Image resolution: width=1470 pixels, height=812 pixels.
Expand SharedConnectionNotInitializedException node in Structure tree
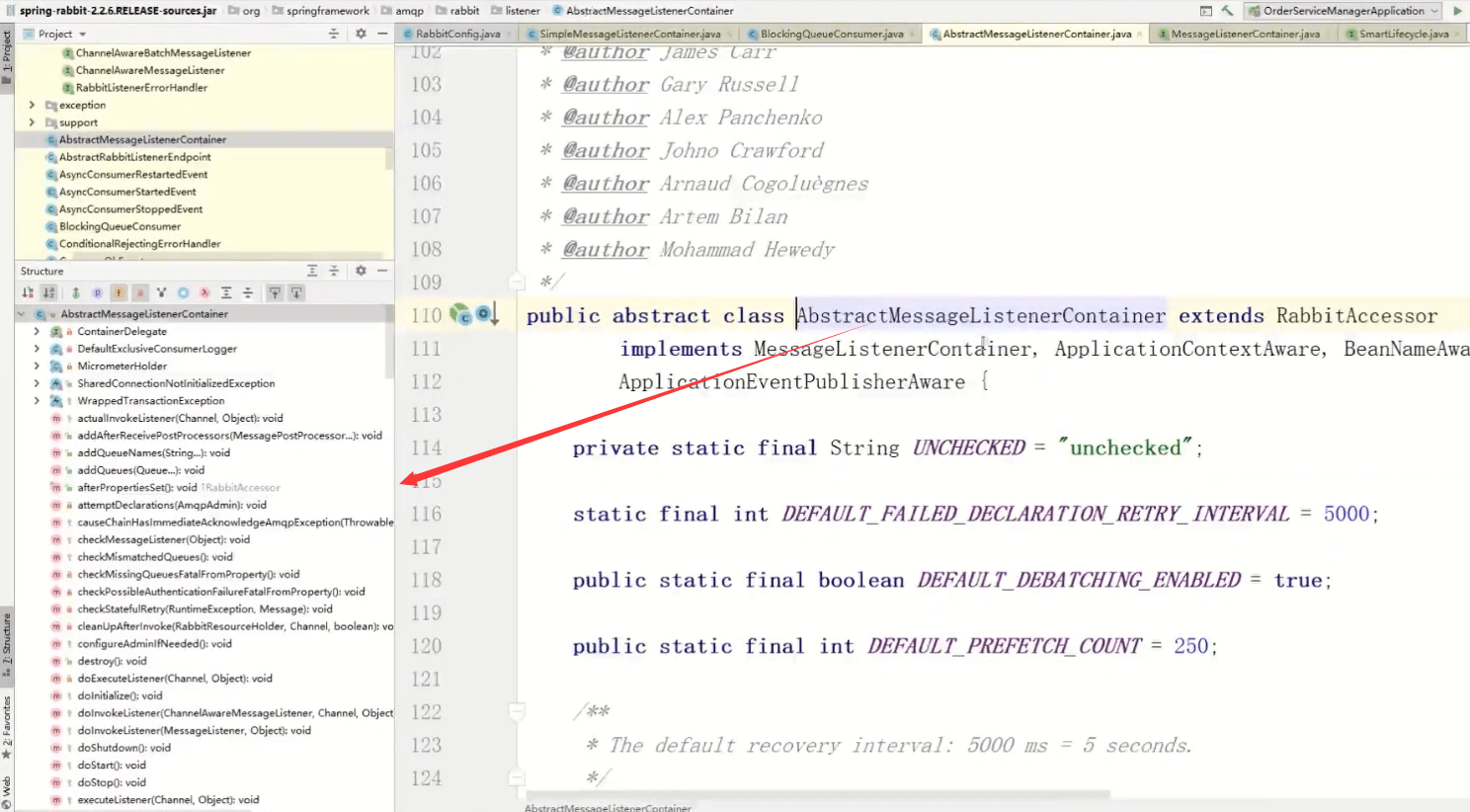[37, 383]
